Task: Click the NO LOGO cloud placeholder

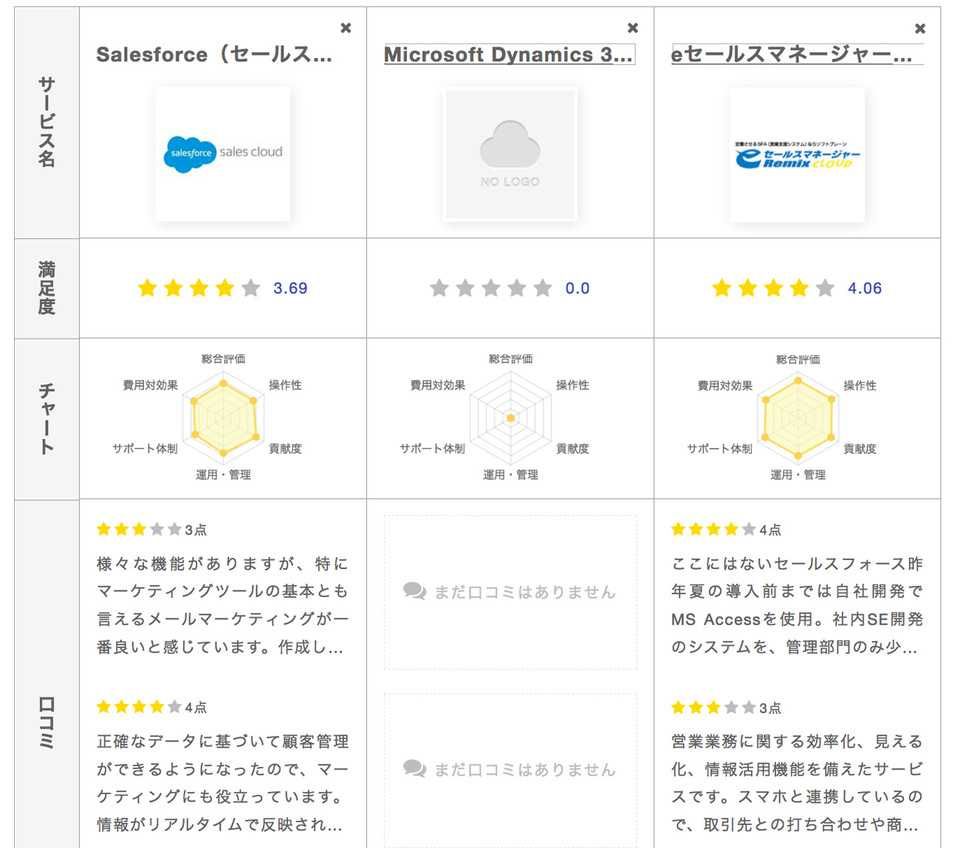Action: click(510, 154)
